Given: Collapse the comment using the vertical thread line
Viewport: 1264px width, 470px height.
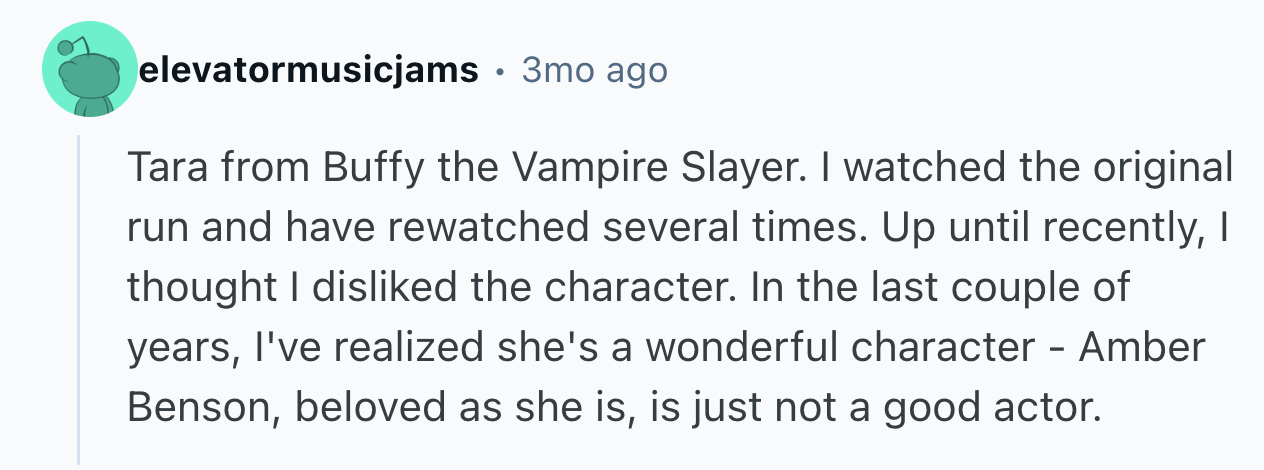Looking at the screenshot, I should coord(79,300).
